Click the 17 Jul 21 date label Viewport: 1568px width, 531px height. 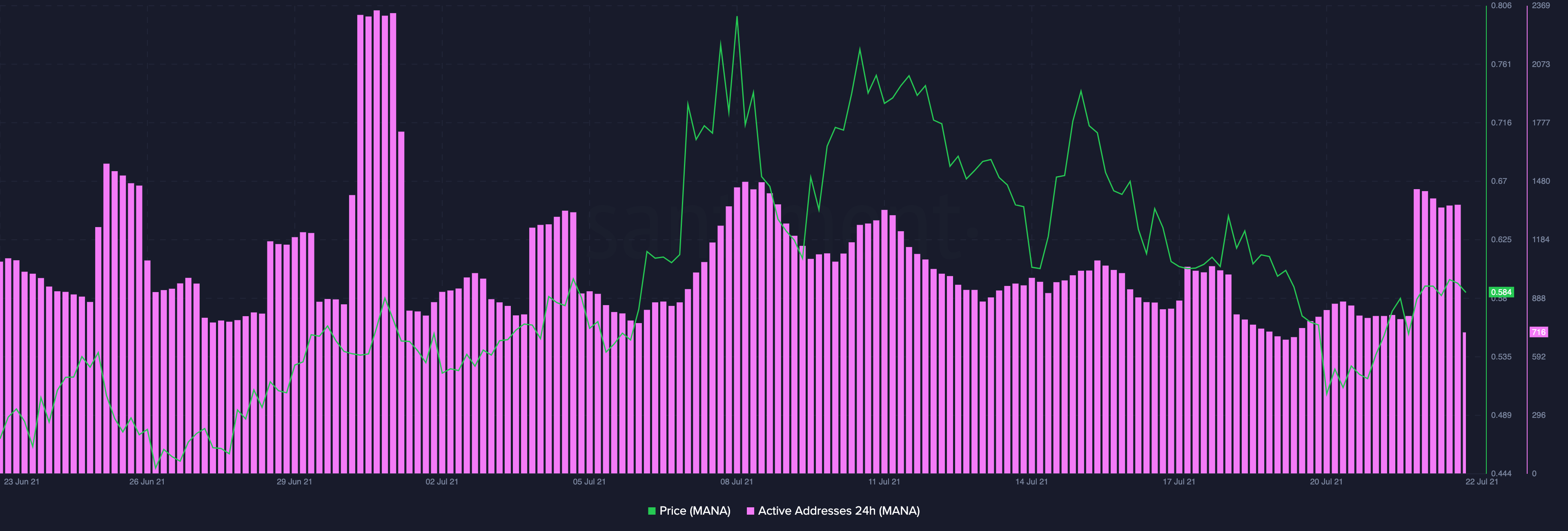[x=1178, y=482]
